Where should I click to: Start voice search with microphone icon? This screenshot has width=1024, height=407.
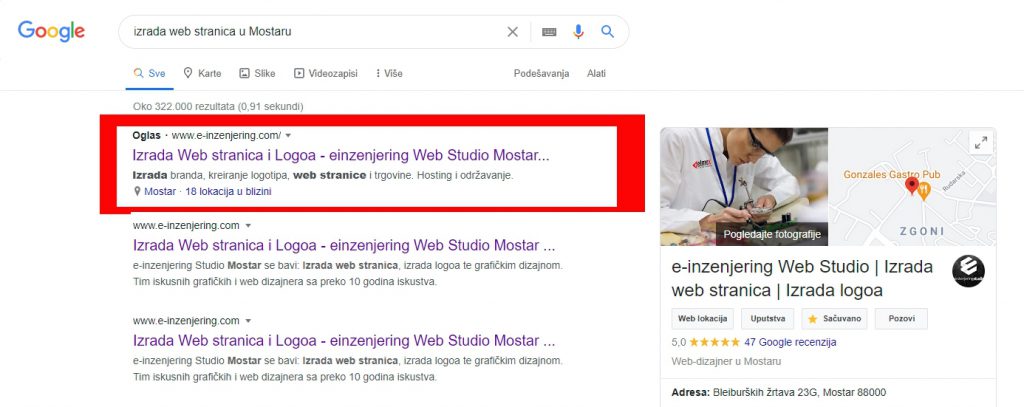click(x=578, y=31)
